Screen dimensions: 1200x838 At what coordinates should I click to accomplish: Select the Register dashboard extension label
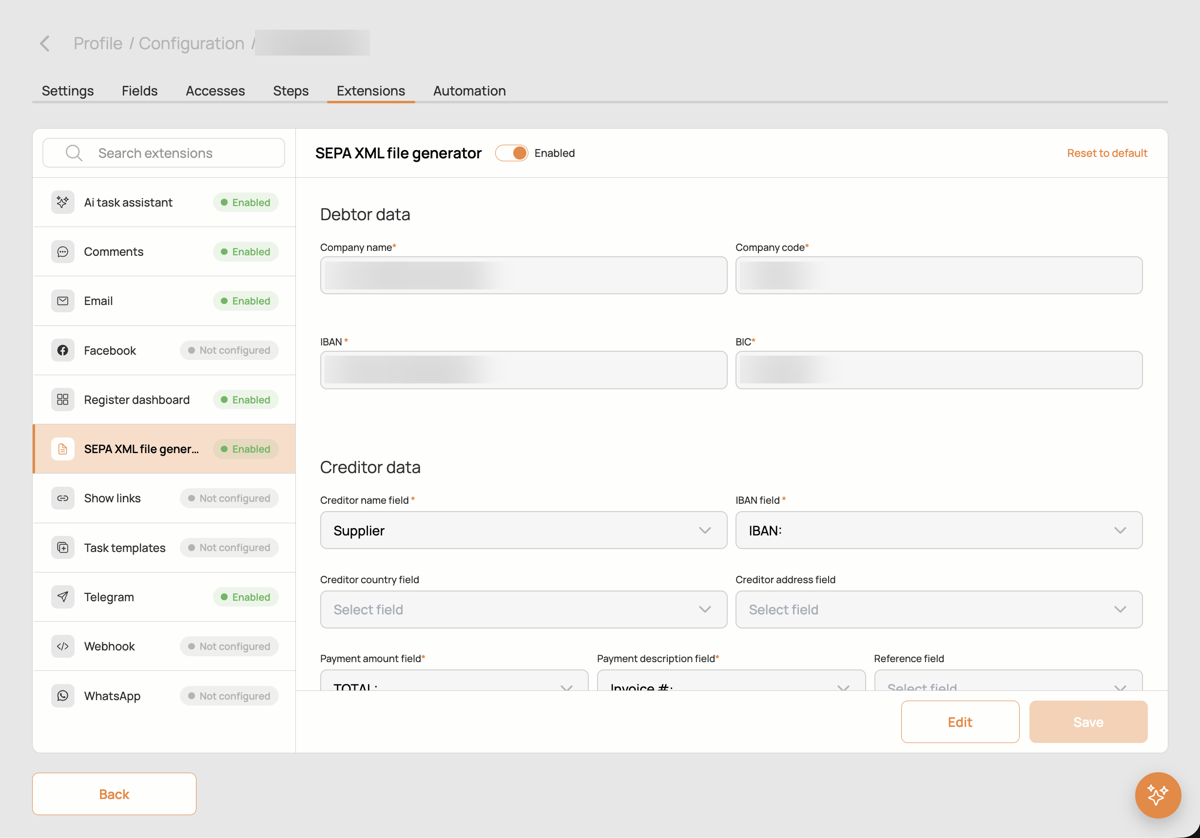(137, 400)
